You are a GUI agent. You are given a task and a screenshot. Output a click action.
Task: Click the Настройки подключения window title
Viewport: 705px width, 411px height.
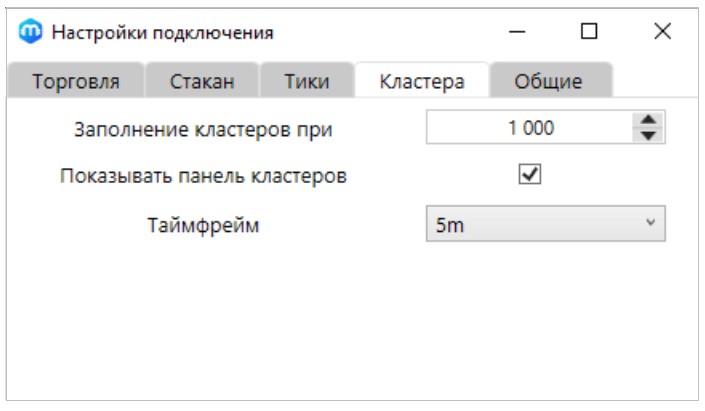[162, 33]
